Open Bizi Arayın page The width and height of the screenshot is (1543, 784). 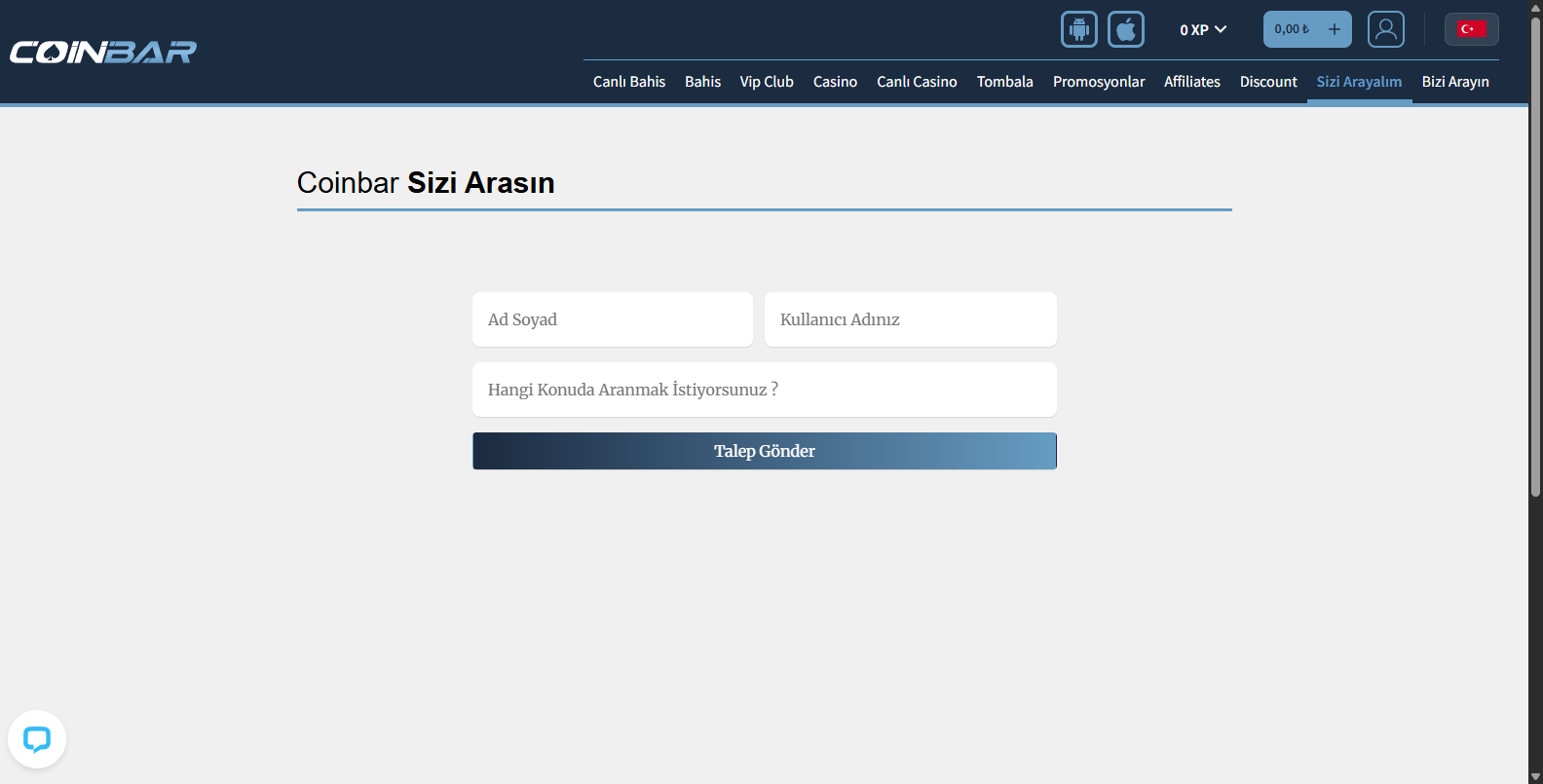[x=1455, y=82]
